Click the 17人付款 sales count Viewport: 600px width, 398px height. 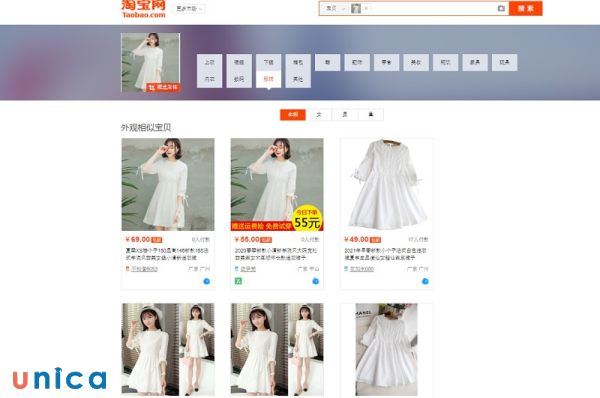tap(418, 240)
